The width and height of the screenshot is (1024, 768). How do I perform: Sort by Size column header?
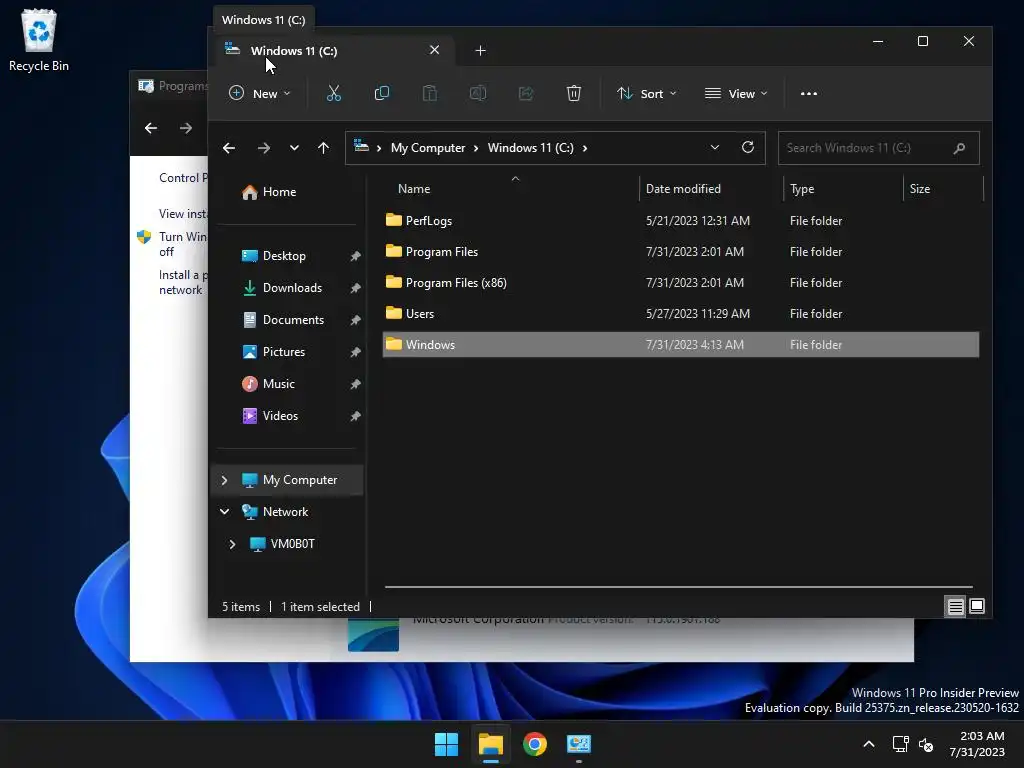[920, 189]
